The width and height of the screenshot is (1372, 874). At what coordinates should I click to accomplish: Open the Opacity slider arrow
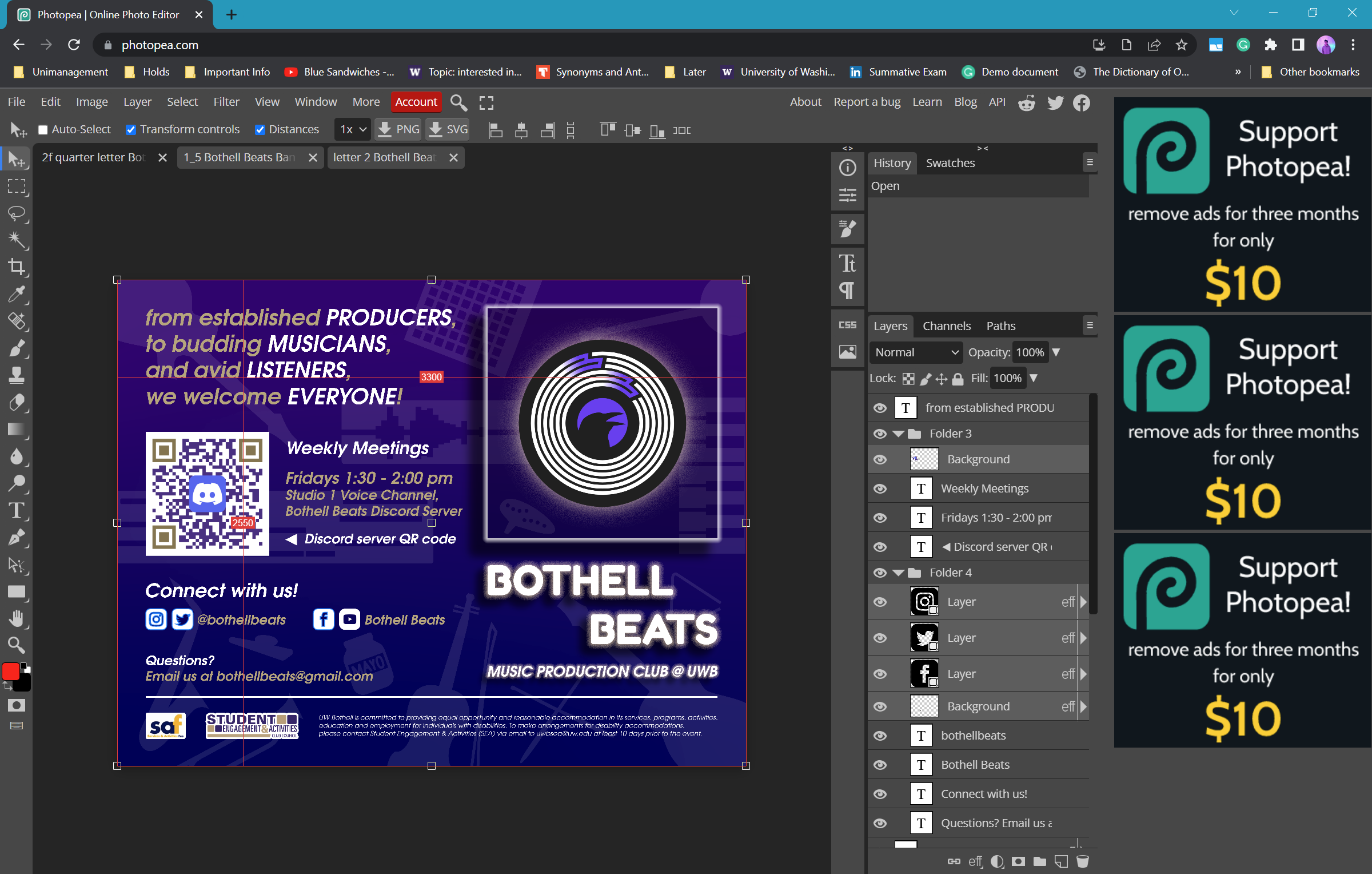click(x=1056, y=352)
